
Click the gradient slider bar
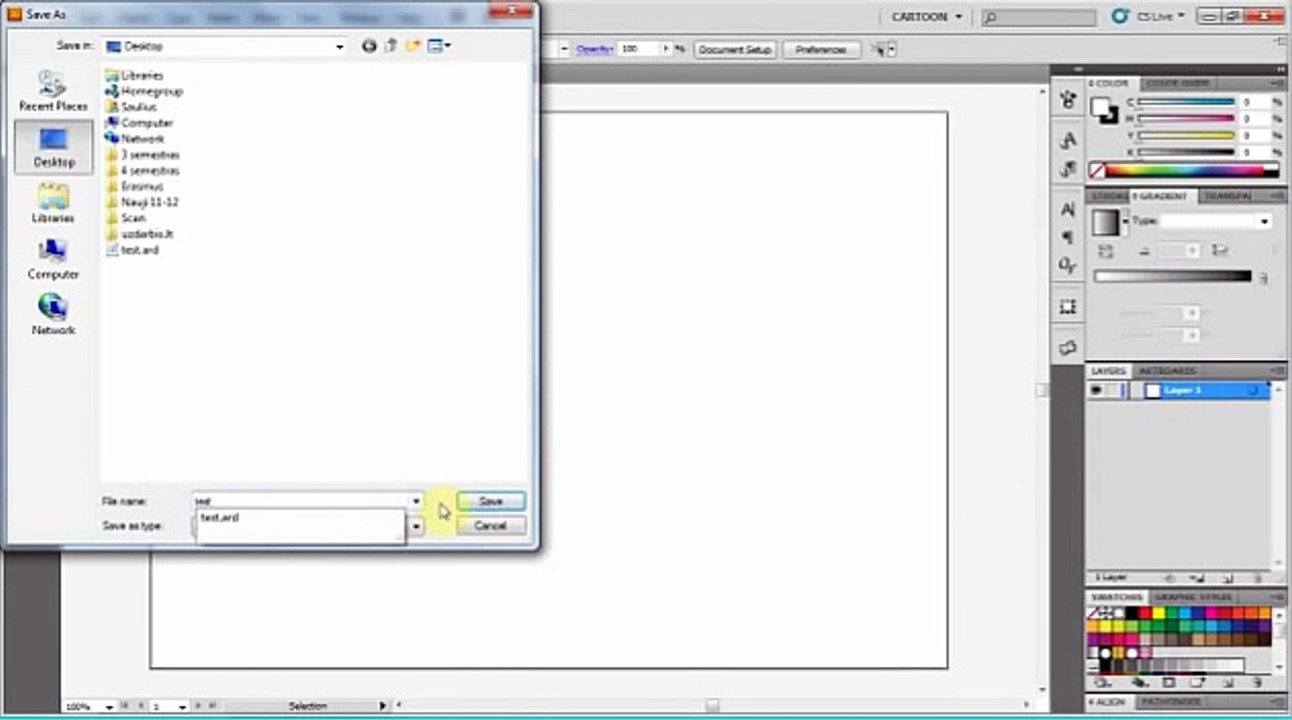[x=1172, y=276]
